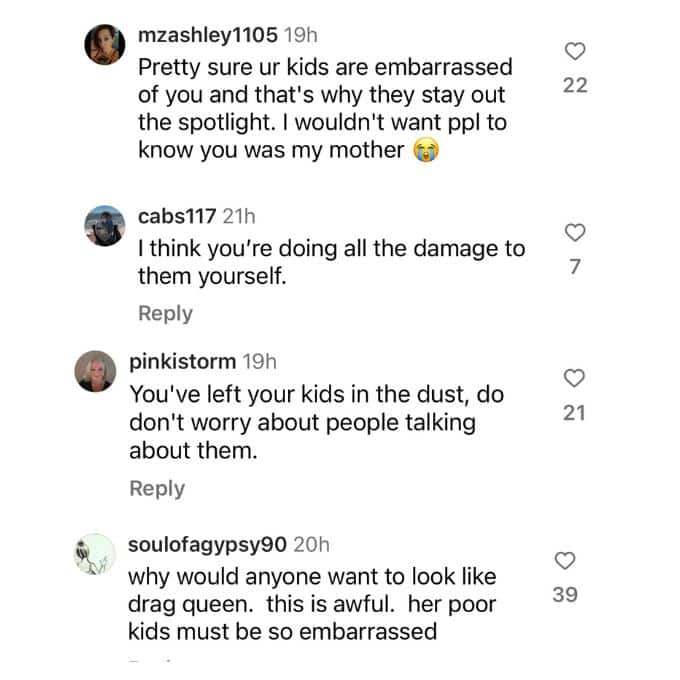View the 22 likes on mzashley1105's comment
Viewport: 680px width, 680px height.
575,85
